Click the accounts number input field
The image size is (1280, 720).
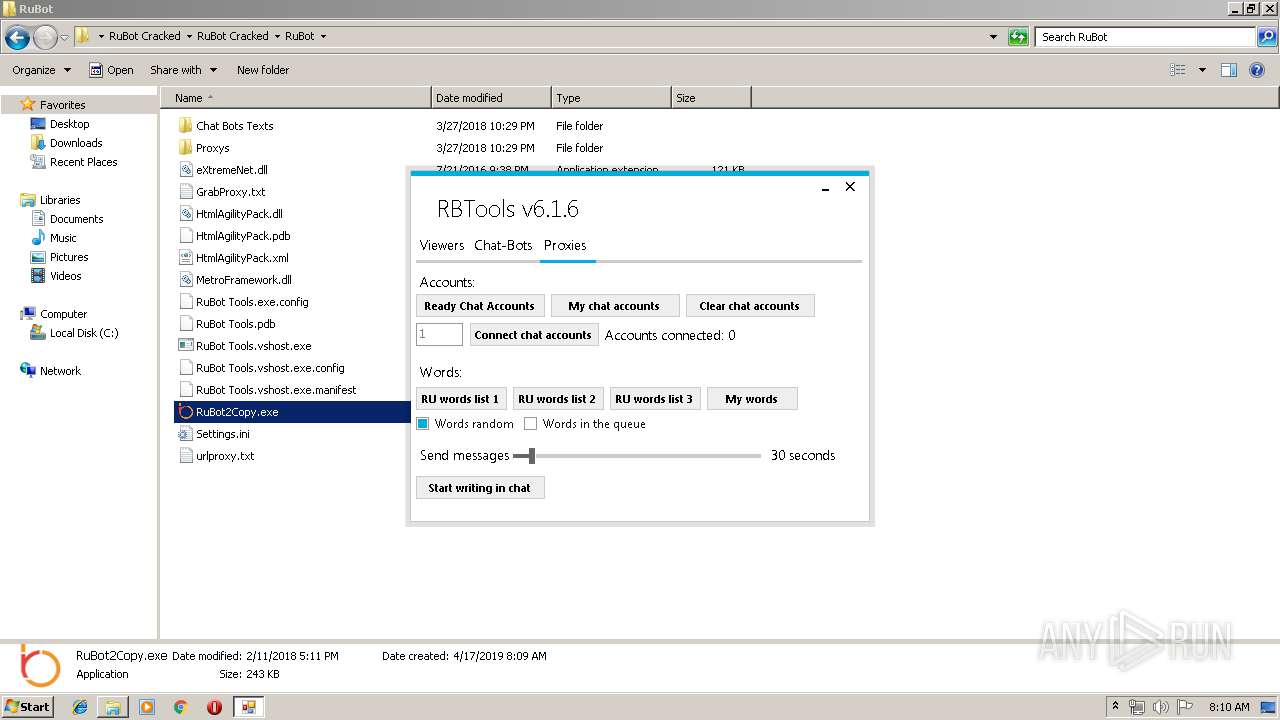439,335
